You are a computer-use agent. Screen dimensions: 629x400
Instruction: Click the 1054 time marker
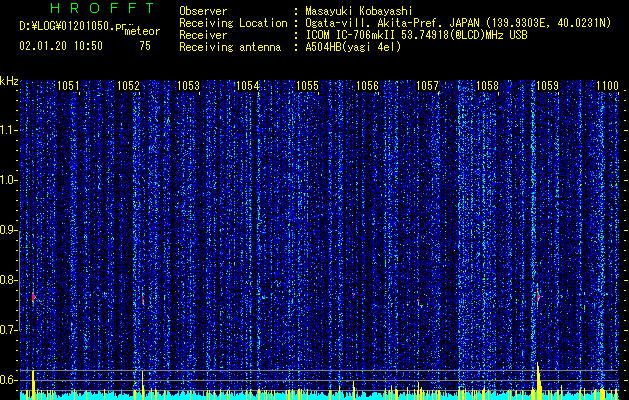(248, 85)
